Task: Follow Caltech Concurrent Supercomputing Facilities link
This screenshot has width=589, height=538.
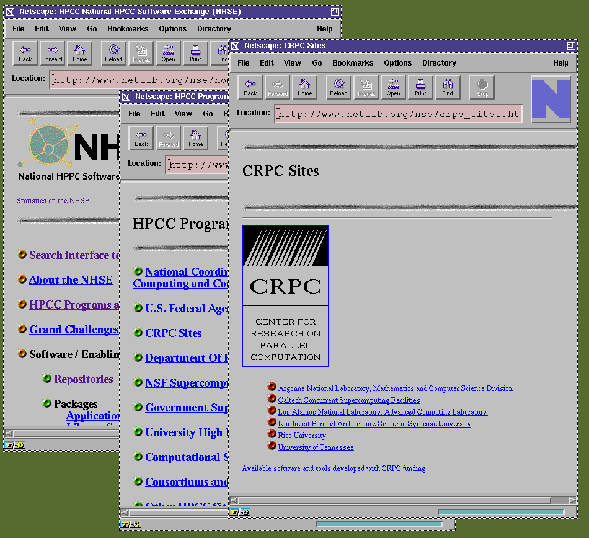Action: [x=349, y=400]
